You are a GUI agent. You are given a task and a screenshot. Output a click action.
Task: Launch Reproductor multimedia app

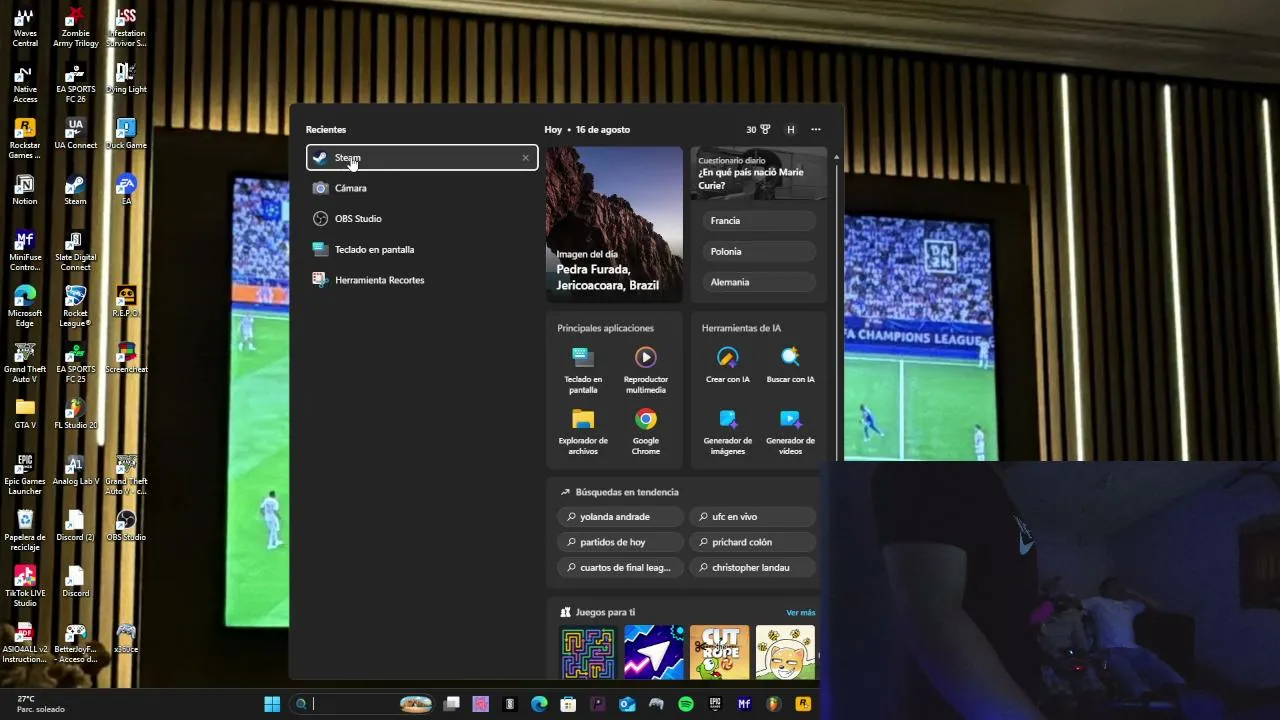[x=646, y=371]
